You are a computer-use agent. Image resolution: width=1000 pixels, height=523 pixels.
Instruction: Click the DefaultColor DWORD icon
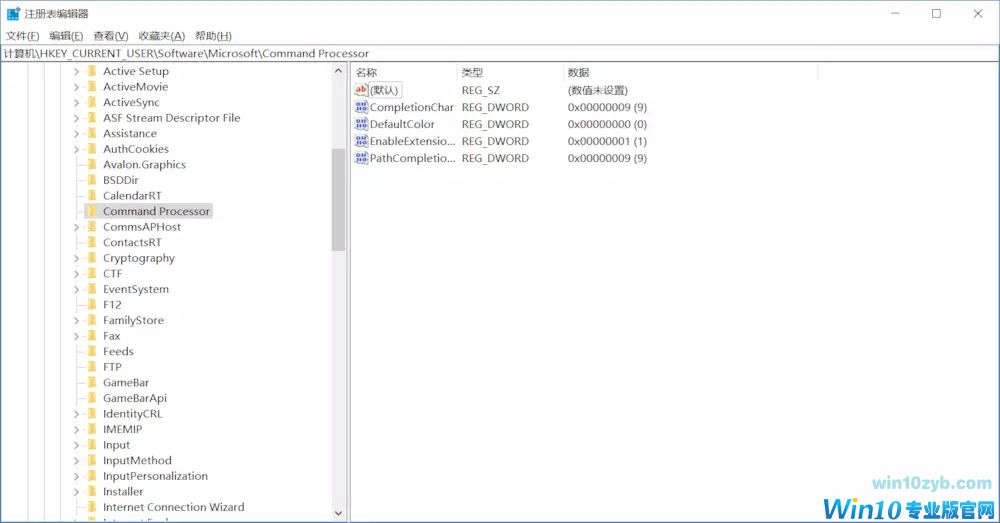point(361,124)
